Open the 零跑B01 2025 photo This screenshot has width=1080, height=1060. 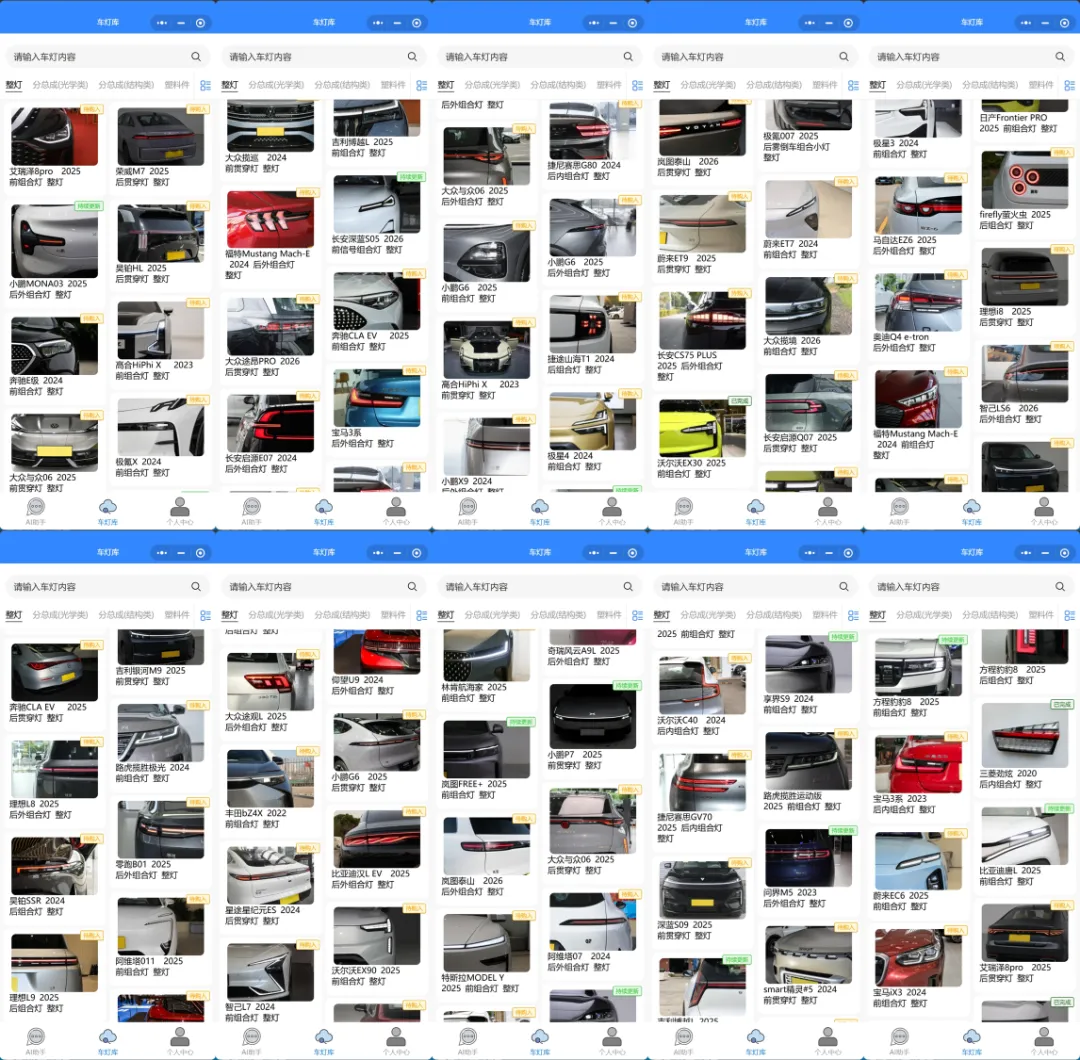point(160,829)
